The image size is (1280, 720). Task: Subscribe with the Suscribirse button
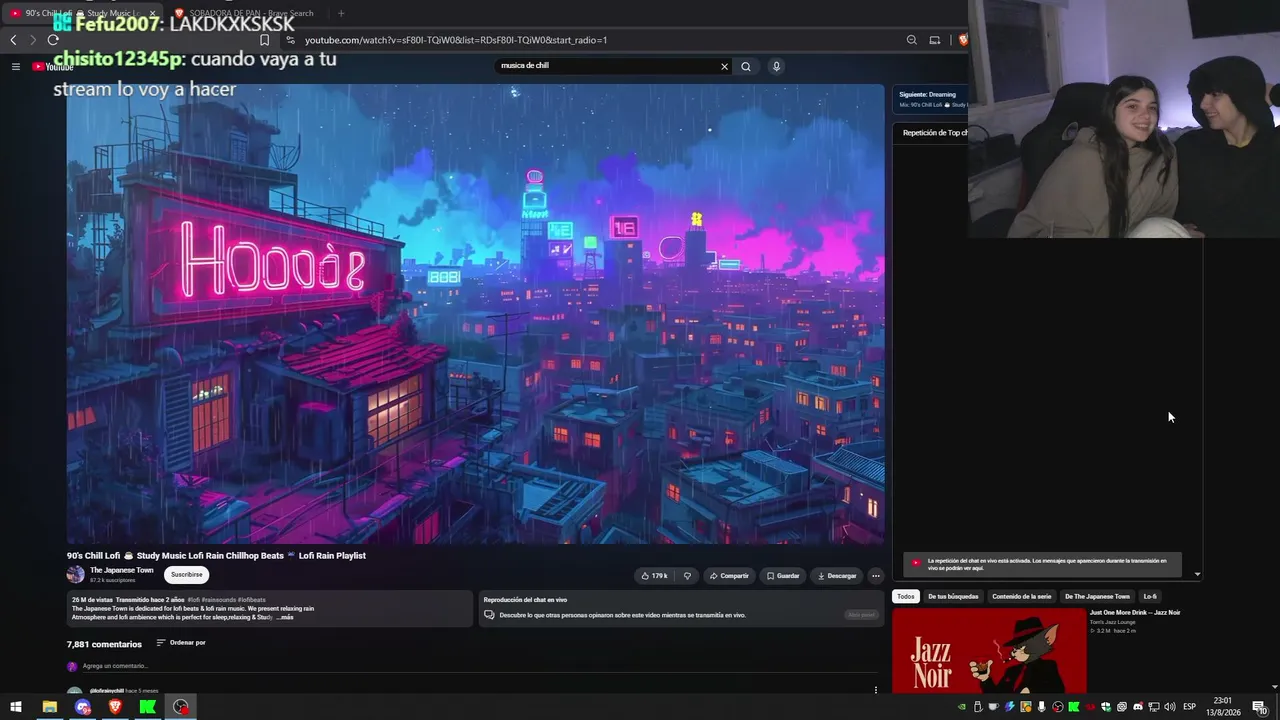click(186, 575)
